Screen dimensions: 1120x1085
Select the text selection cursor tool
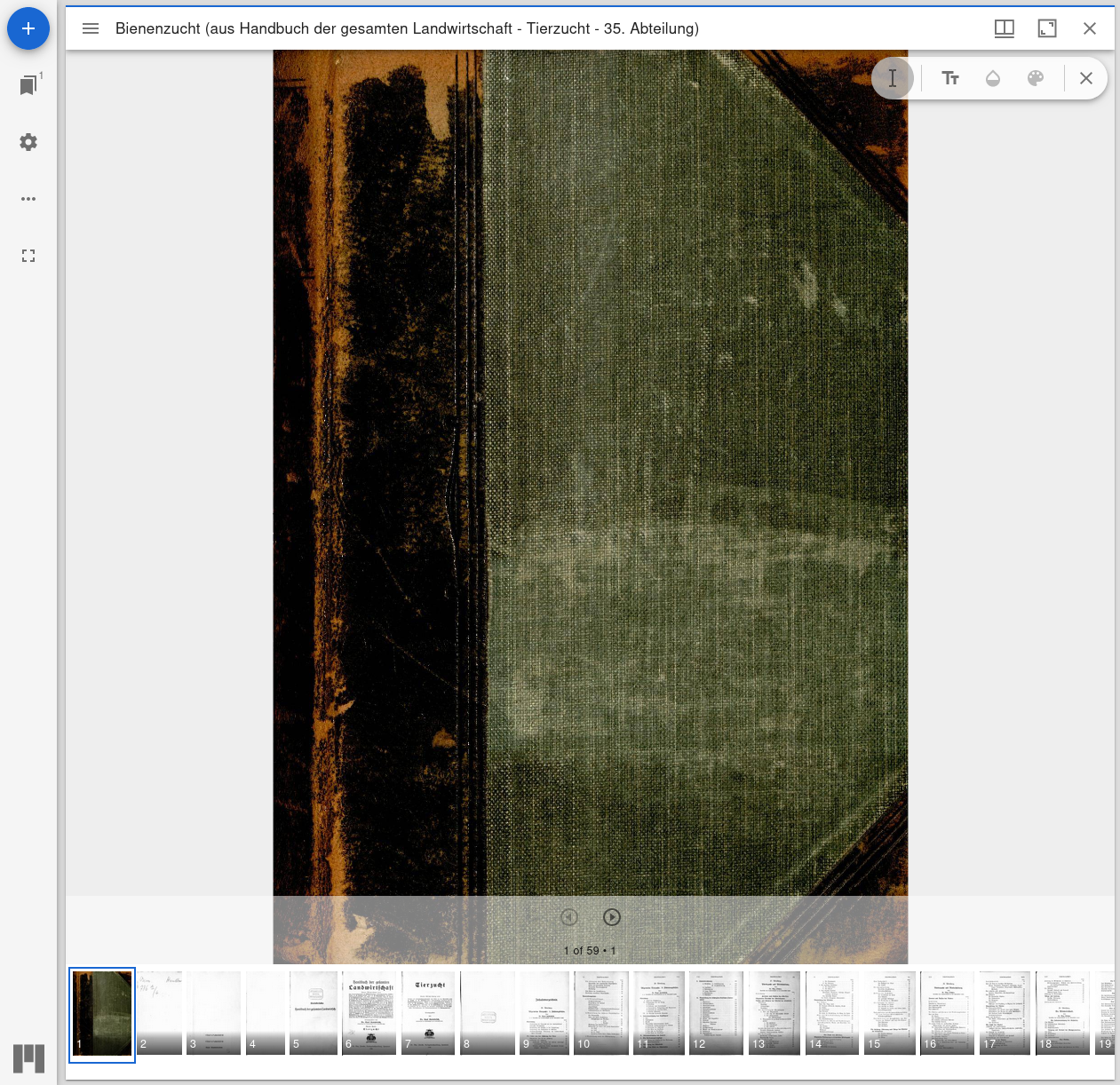click(893, 78)
